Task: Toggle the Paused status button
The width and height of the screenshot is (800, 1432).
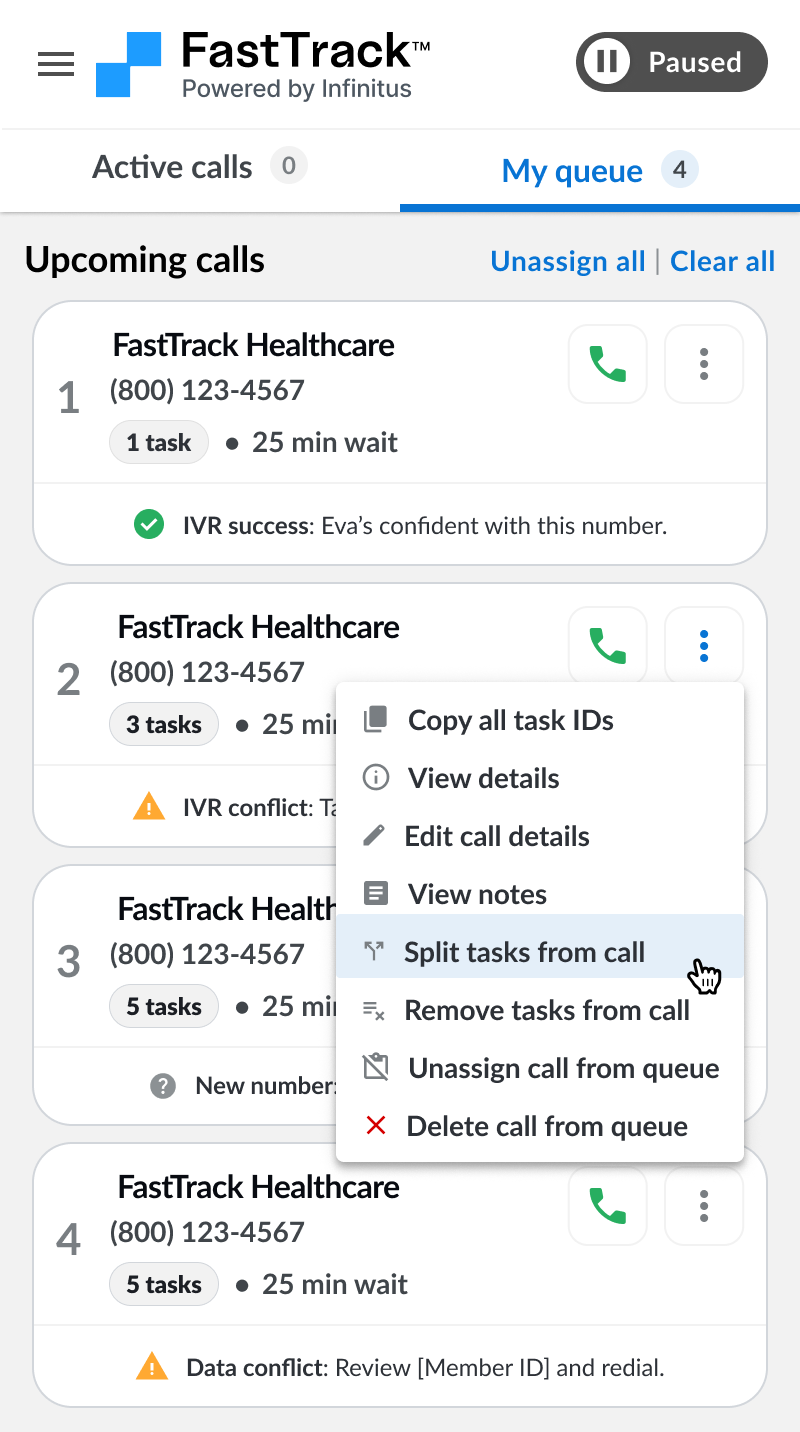Action: pos(671,62)
